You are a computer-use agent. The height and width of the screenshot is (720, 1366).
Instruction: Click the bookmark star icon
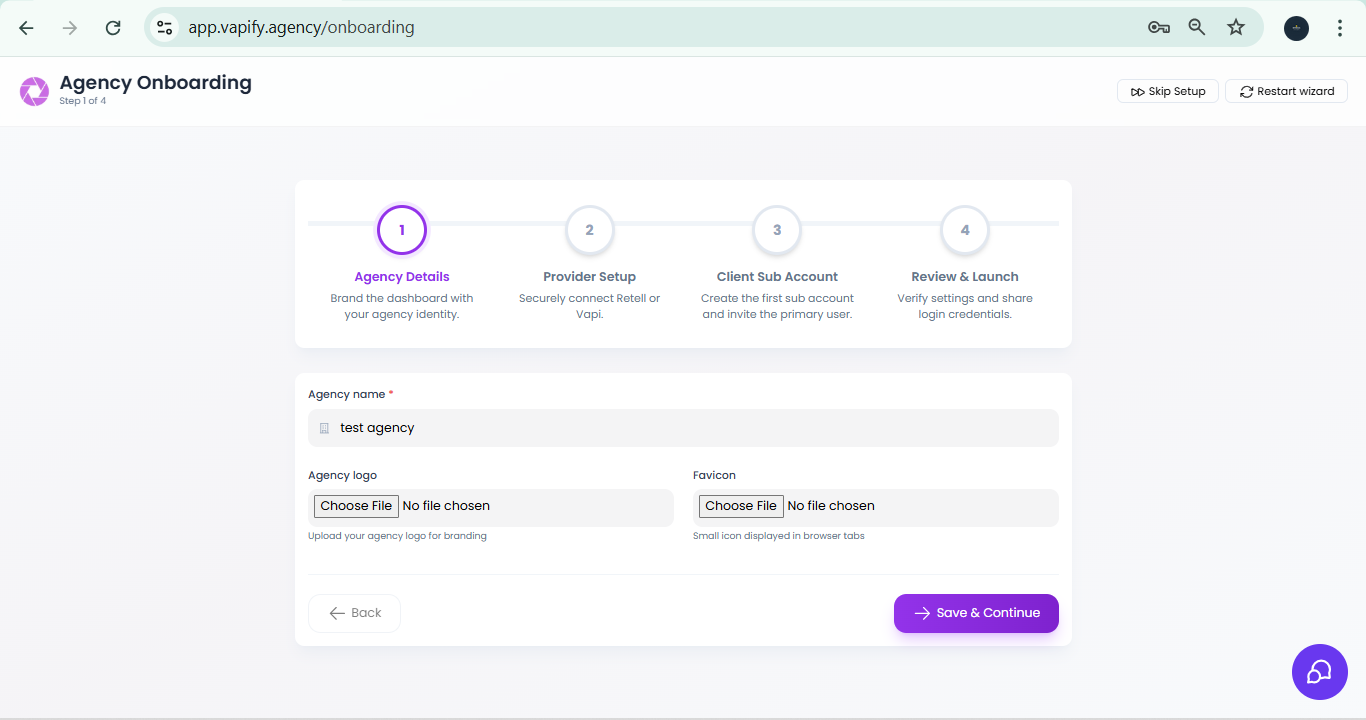tap(1235, 27)
